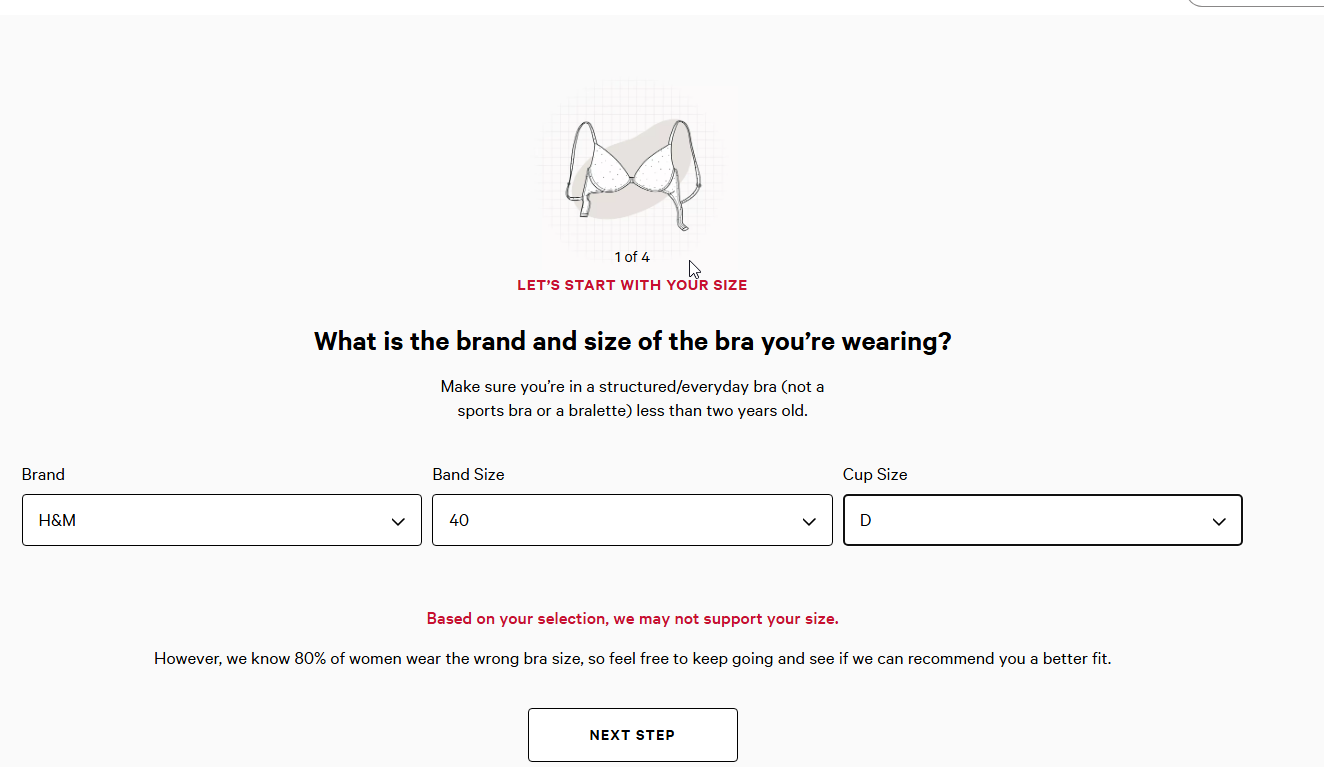Open the Cup Size dropdown
This screenshot has width=1324, height=767.
pos(1042,520)
